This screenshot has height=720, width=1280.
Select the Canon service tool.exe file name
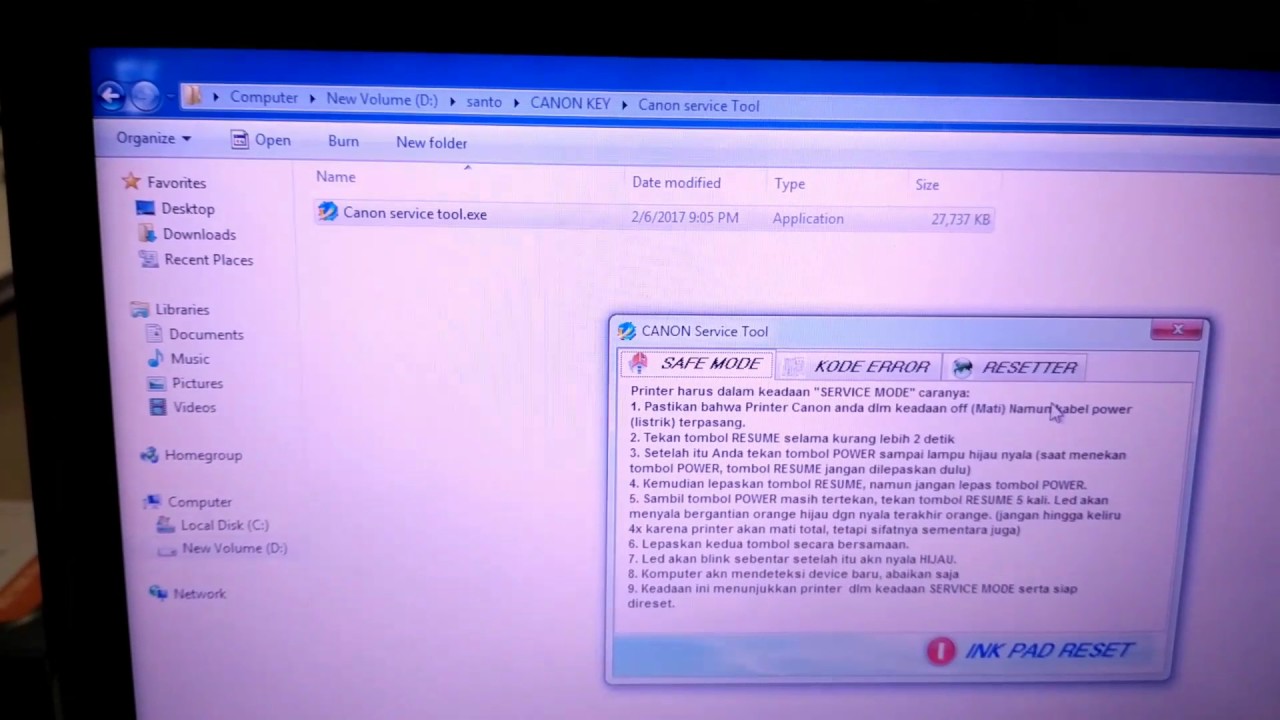(x=415, y=213)
